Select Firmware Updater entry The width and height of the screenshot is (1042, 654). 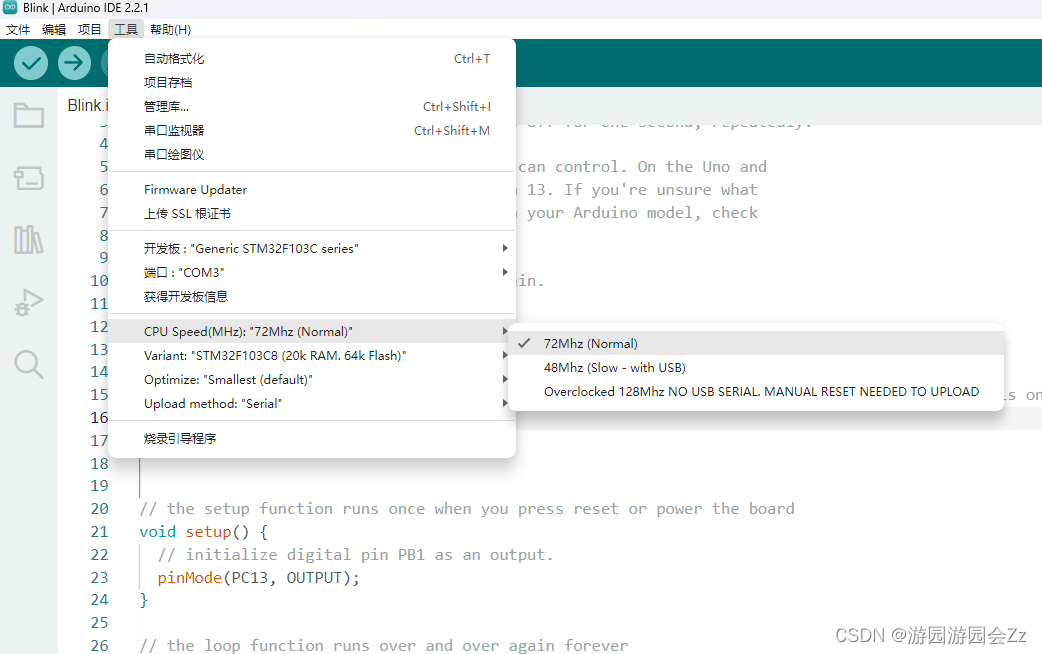[312, 189]
